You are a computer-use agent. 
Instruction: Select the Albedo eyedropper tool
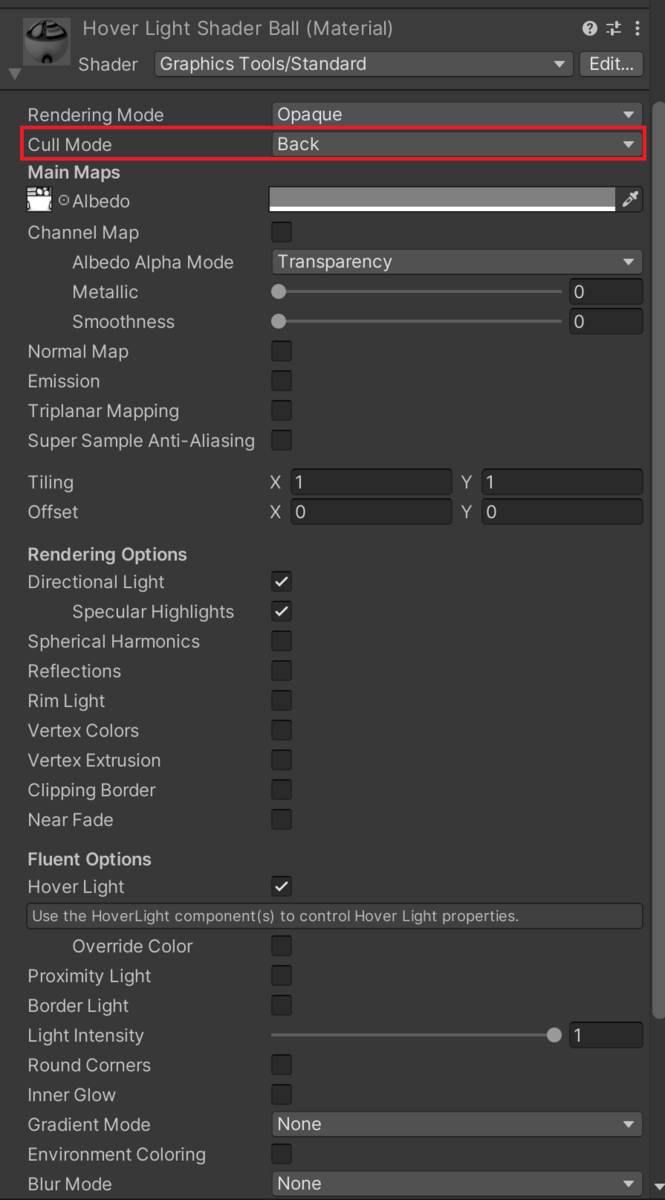[630, 198]
